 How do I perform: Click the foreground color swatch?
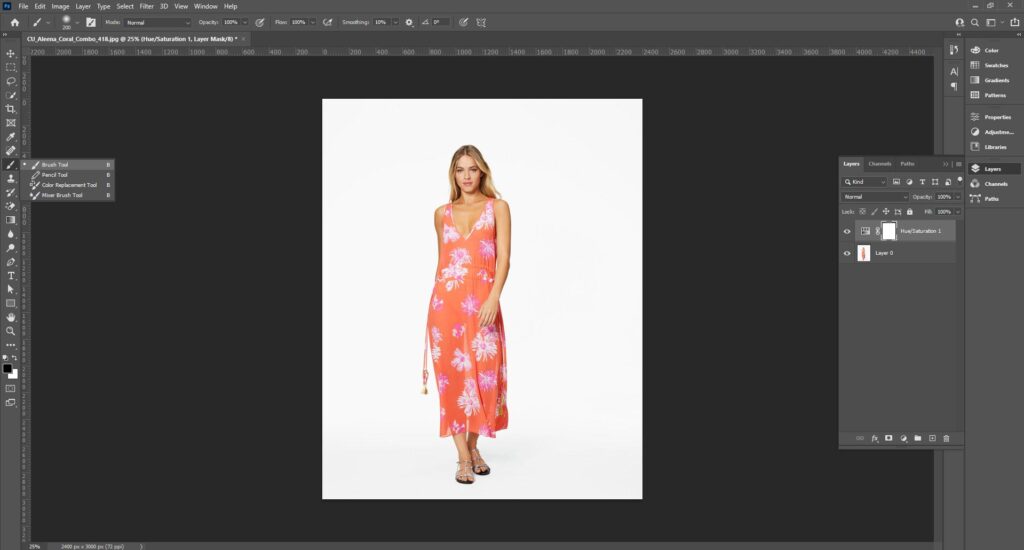click(7, 368)
